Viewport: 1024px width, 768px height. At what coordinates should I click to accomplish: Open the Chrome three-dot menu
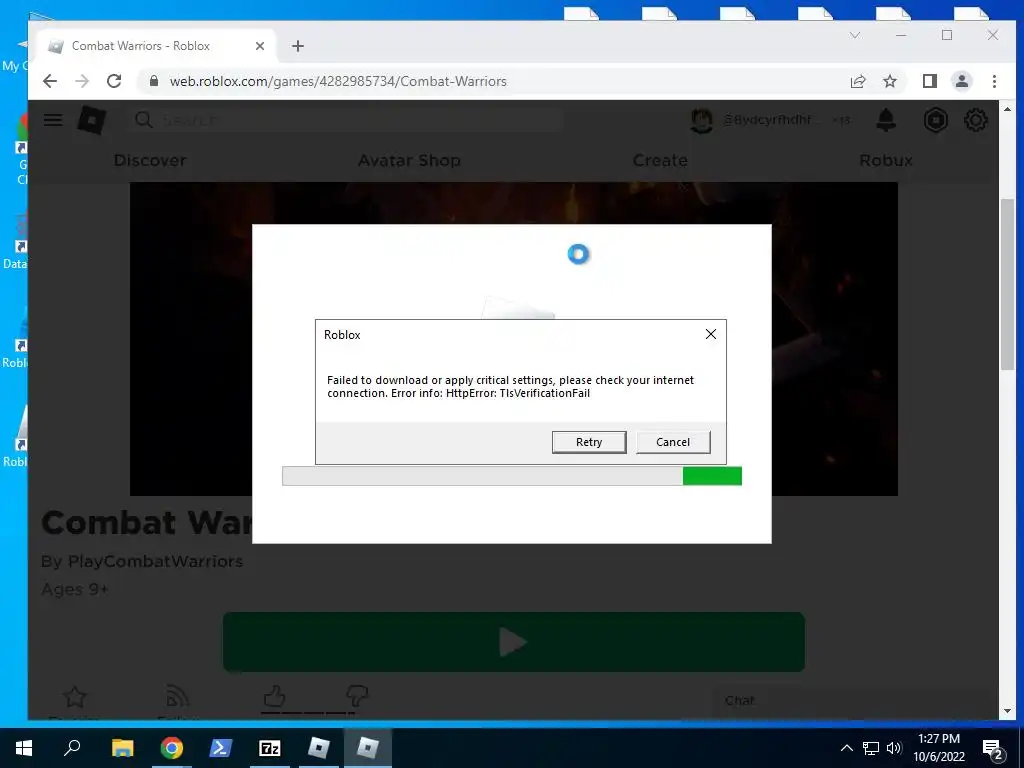[x=994, y=81]
